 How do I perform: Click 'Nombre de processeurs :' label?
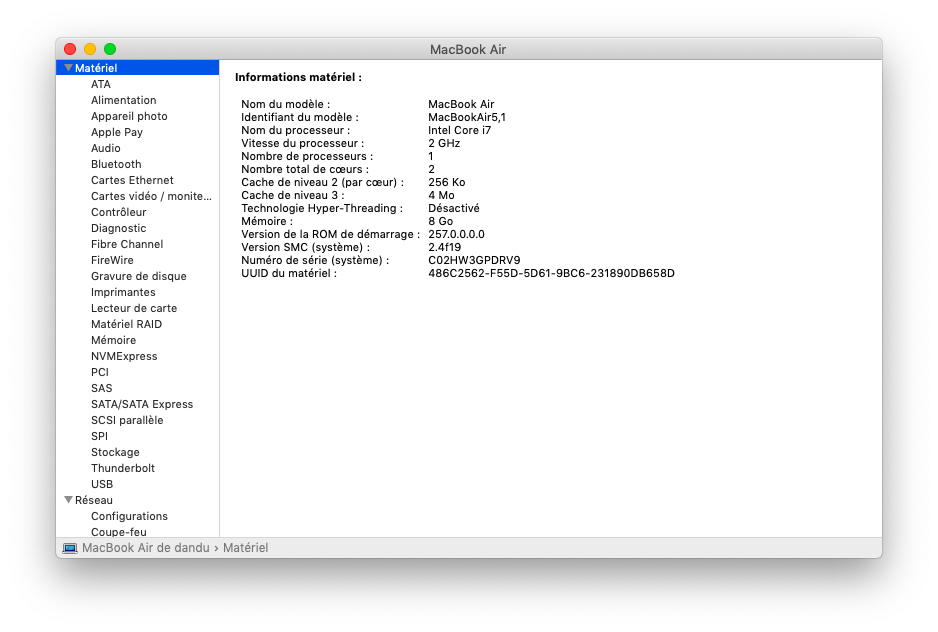tap(307, 156)
